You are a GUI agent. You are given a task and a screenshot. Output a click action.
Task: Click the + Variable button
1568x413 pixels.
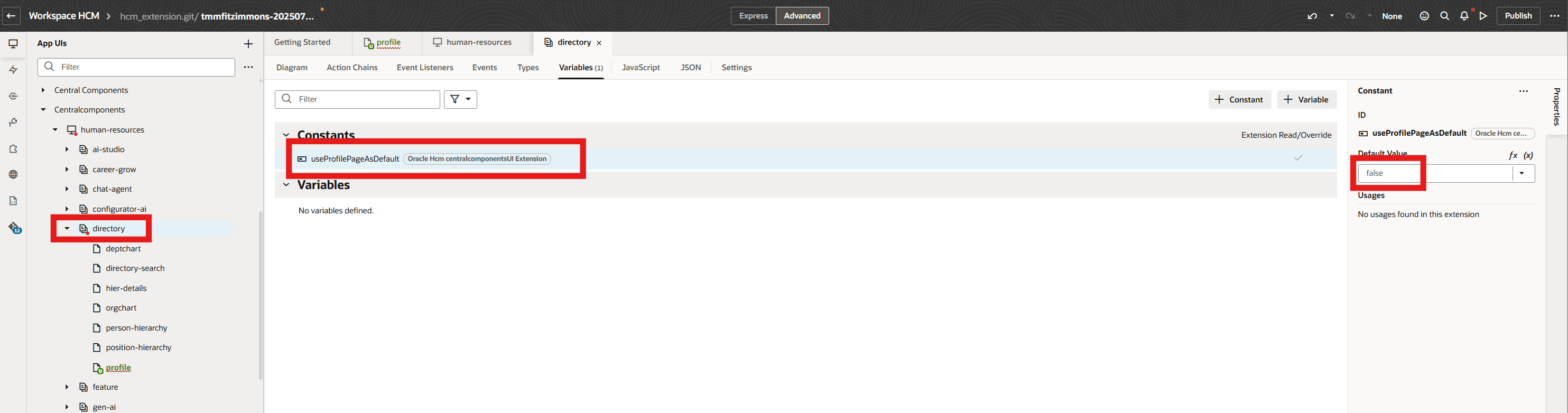pyautogui.click(x=1306, y=100)
